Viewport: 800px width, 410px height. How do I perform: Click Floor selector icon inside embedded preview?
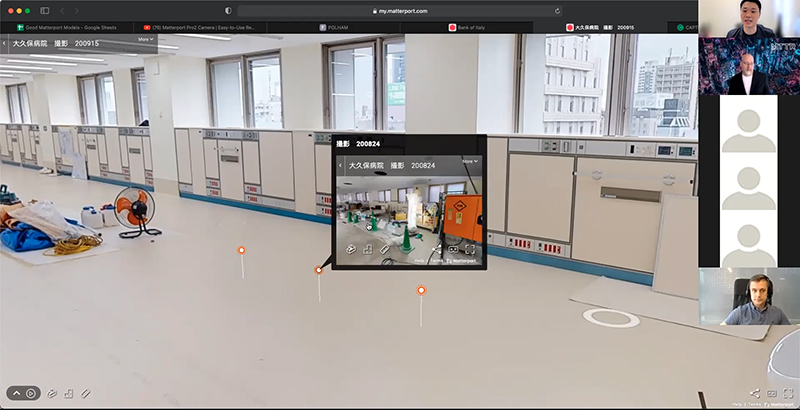368,249
